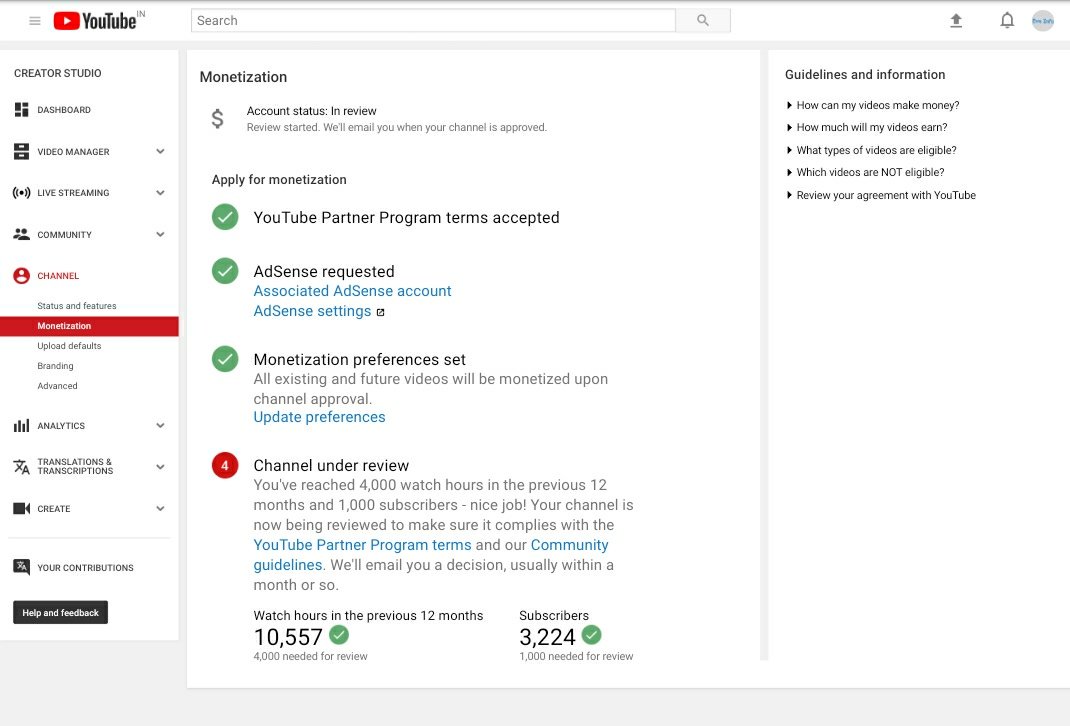
Task: Click the Live Streaming broadcast icon
Action: pos(21,192)
